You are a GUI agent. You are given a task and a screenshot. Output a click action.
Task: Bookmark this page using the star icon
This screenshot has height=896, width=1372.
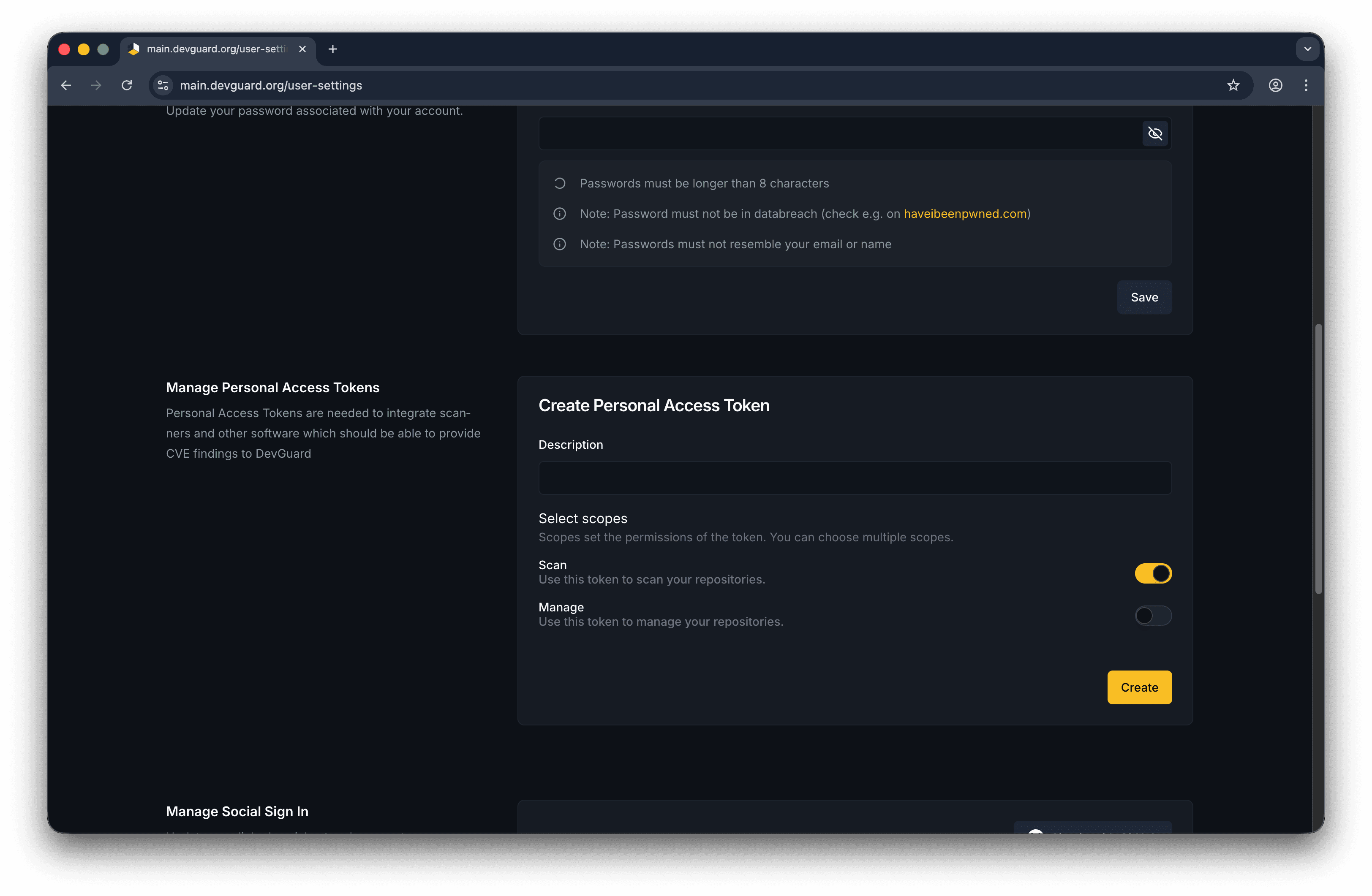(x=1233, y=85)
